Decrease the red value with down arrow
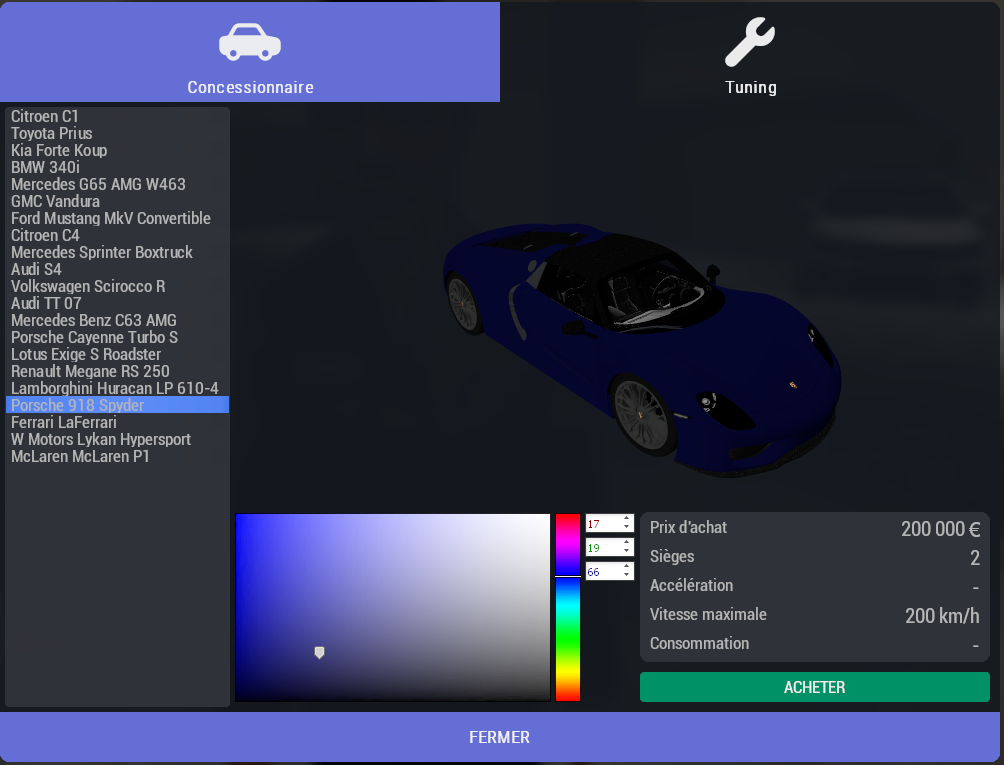 click(x=626, y=527)
